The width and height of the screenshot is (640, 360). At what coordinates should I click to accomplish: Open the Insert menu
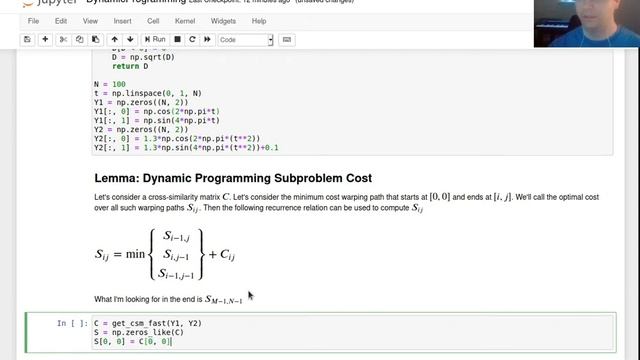122,21
